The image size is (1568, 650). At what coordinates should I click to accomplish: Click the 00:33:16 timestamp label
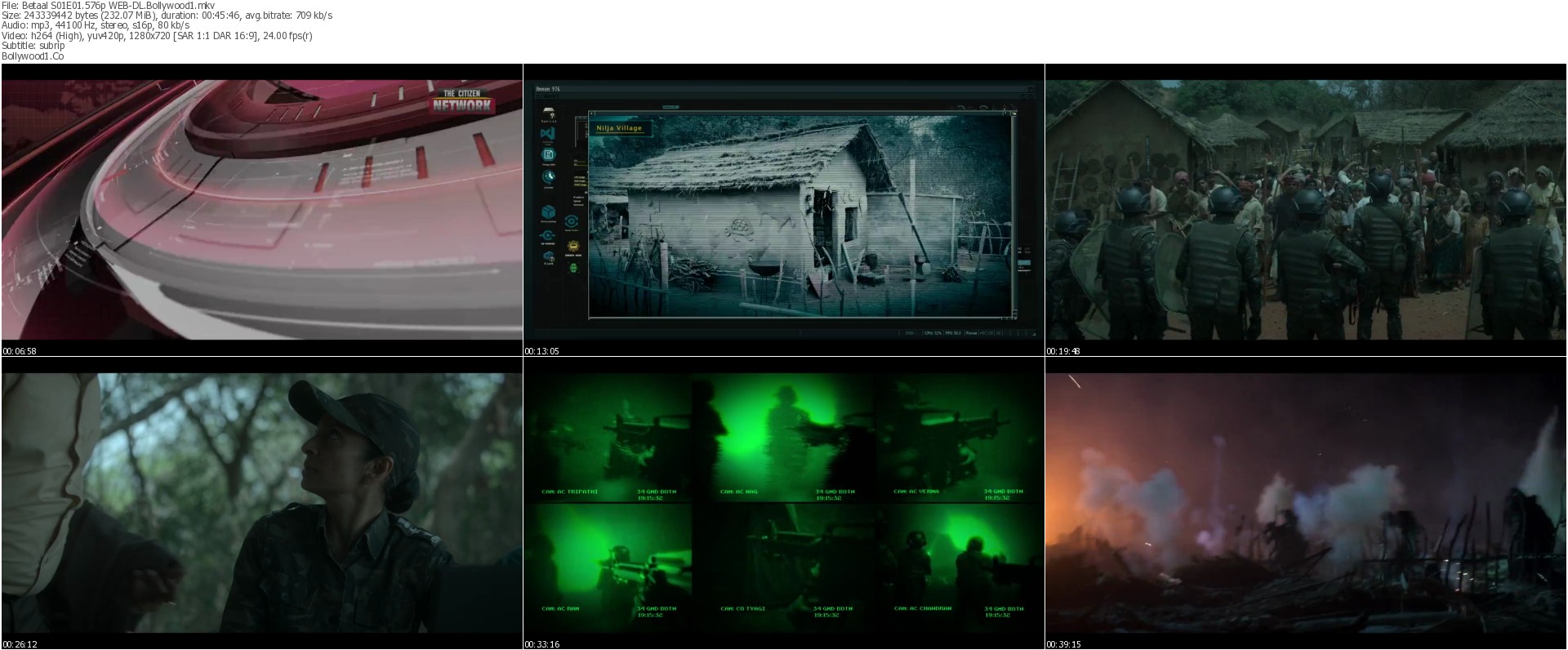tap(541, 644)
